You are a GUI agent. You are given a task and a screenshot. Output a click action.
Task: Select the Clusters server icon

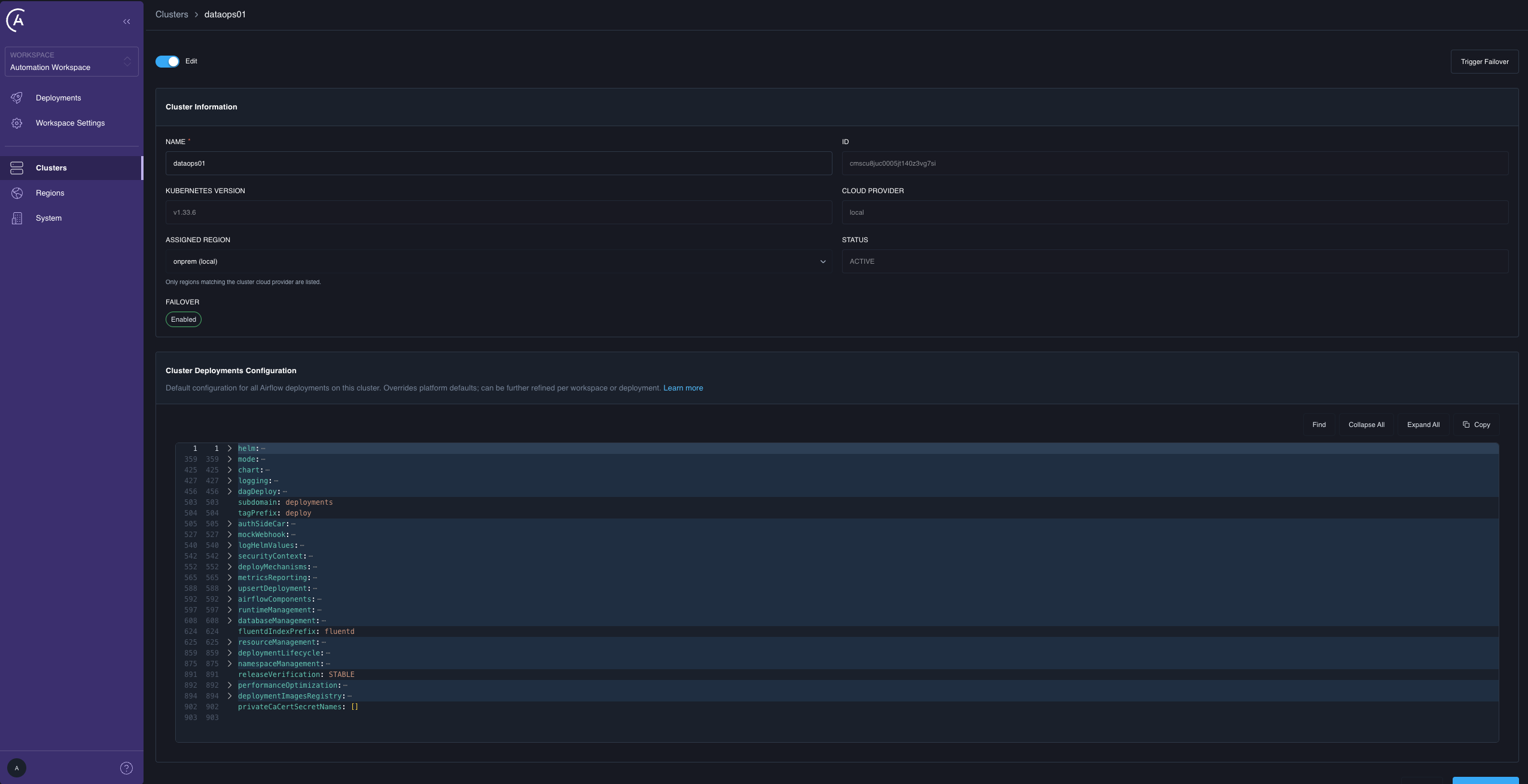(x=17, y=168)
